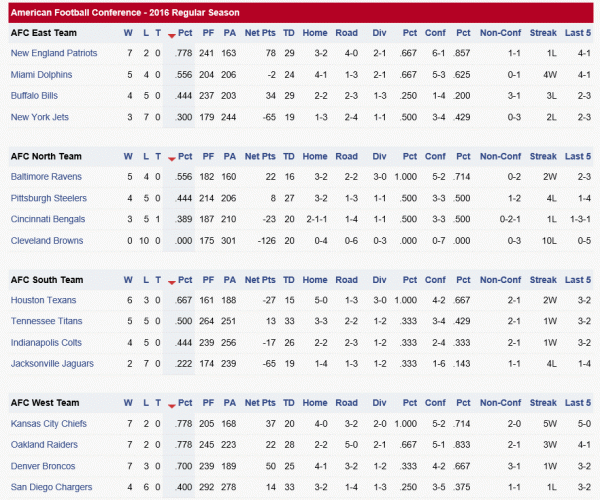The image size is (600, 500).
Task: Open the Jacksonville Jaguars team link
Action: coord(52,364)
